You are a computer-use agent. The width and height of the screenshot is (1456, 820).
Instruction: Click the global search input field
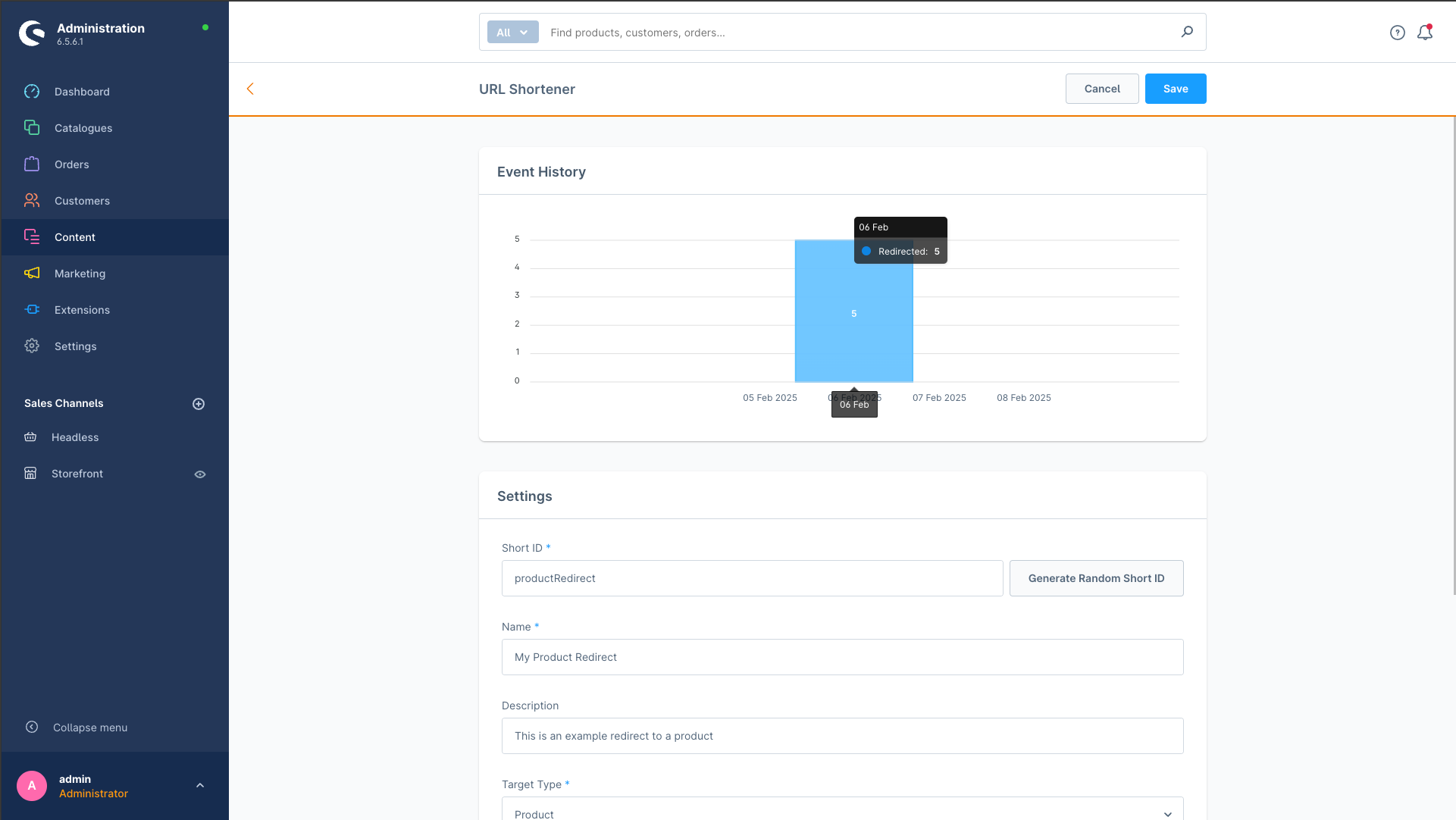(x=860, y=32)
